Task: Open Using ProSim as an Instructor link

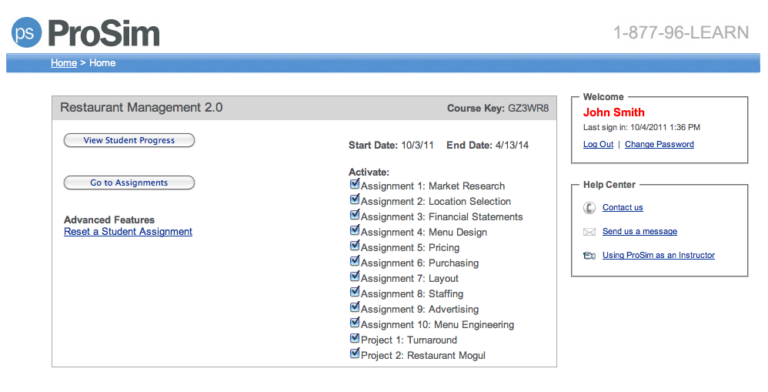Action: [x=658, y=255]
